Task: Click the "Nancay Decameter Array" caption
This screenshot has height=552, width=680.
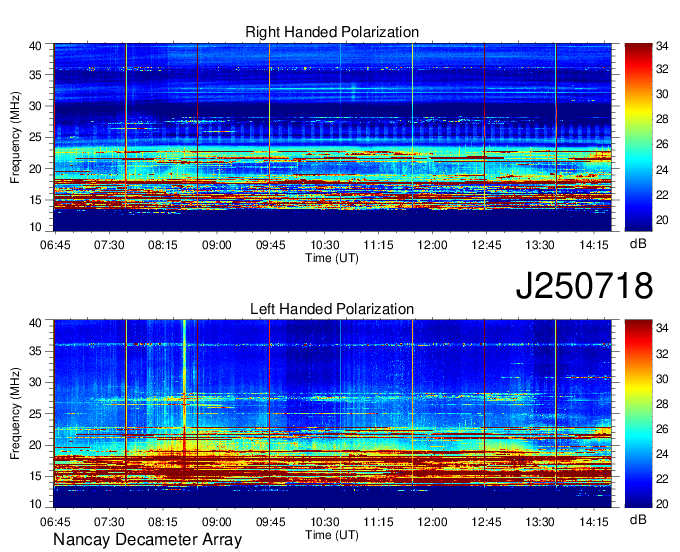Action: tap(147, 540)
